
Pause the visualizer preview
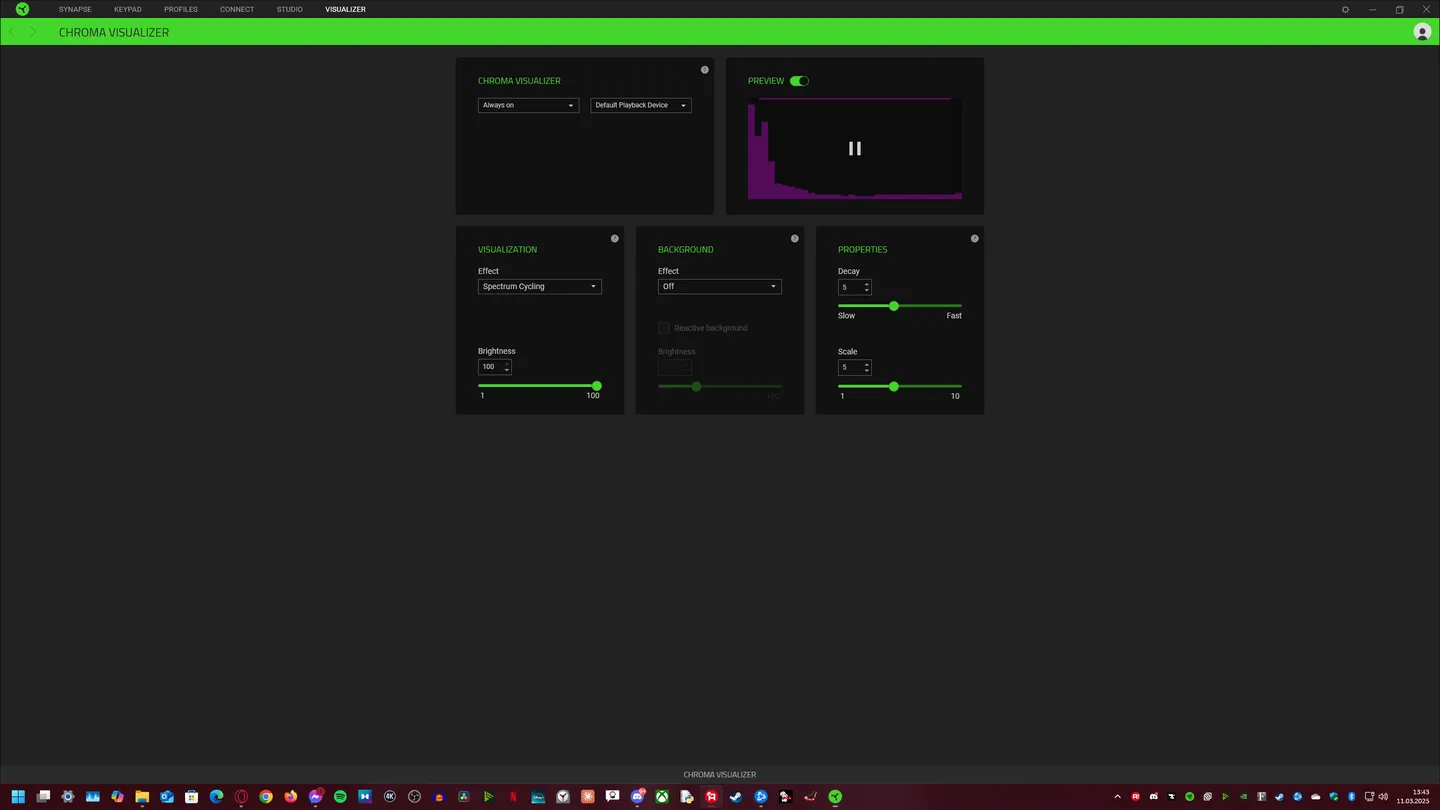855,148
